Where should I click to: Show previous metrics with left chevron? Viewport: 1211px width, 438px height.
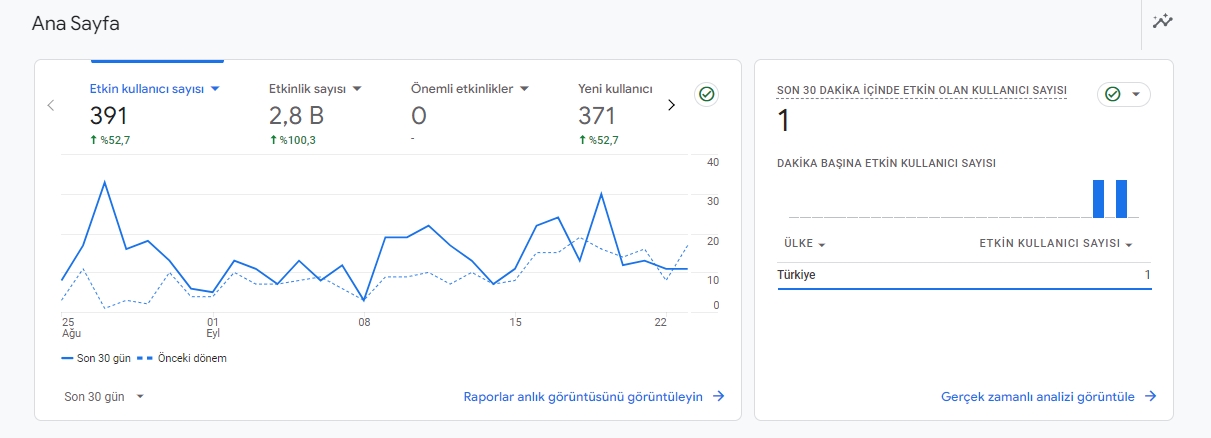[51, 105]
